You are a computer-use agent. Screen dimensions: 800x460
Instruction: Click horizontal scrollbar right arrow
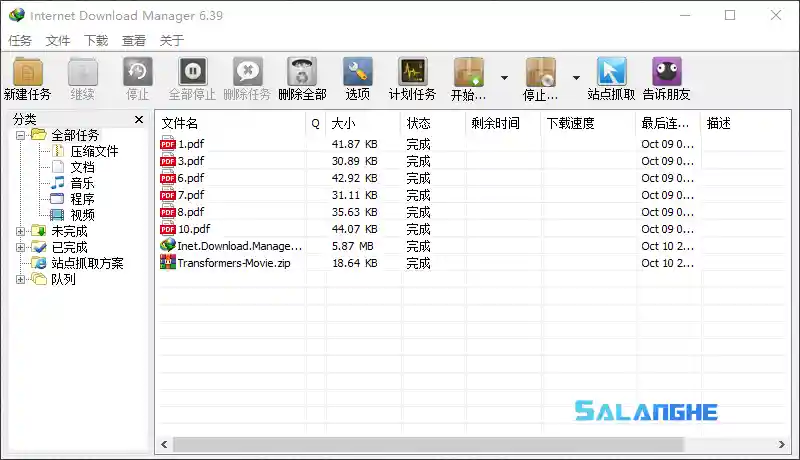(782, 444)
